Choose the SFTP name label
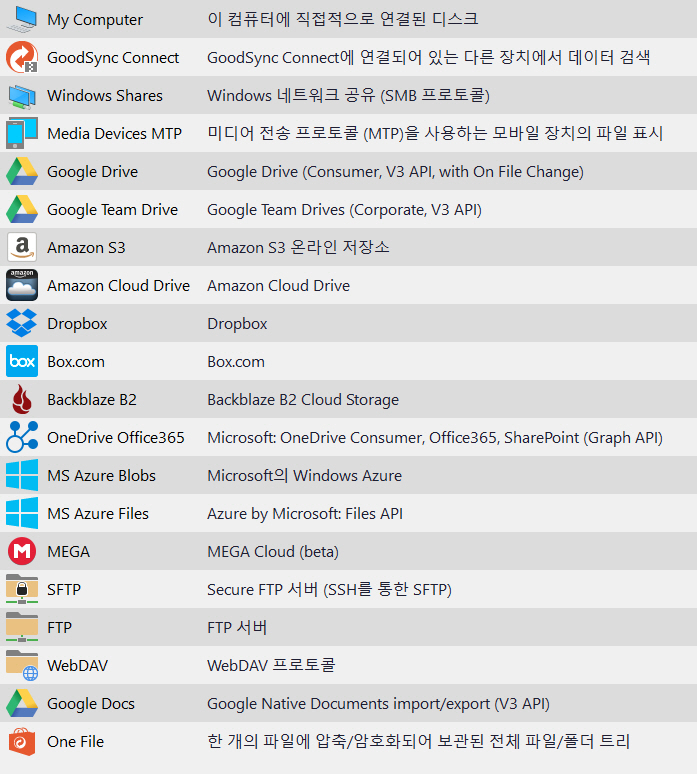The width and height of the screenshot is (697, 774). point(64,590)
